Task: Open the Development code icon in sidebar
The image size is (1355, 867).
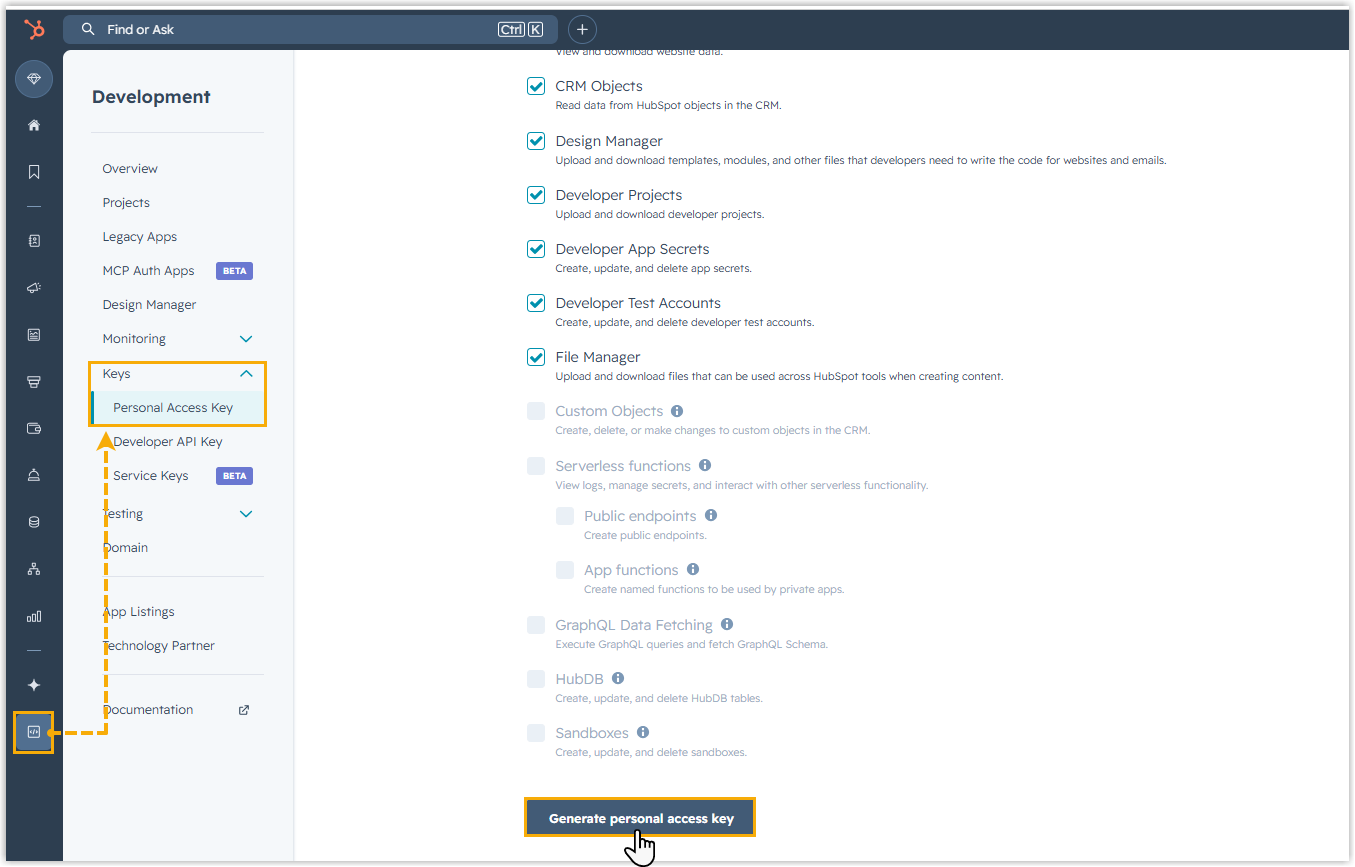Action: coord(34,732)
